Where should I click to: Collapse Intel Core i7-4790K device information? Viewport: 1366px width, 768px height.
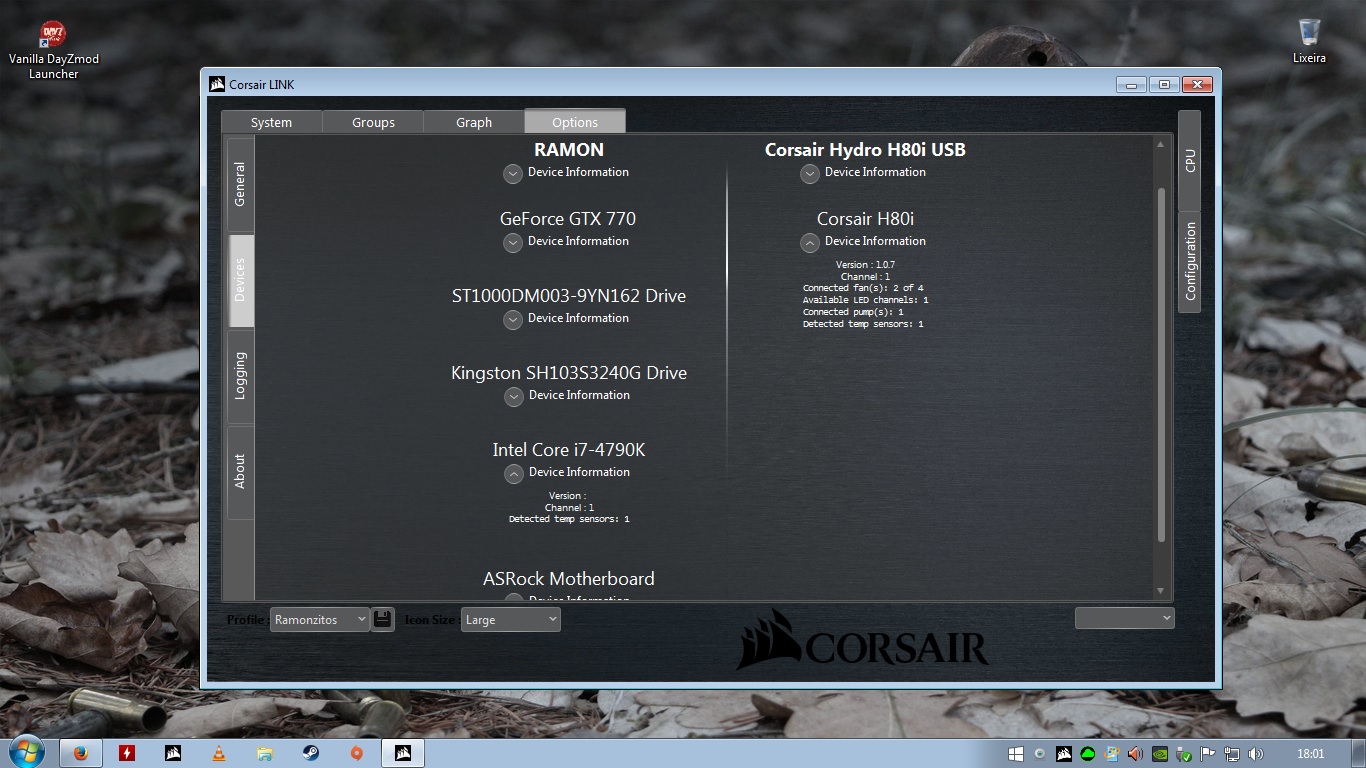[x=513, y=473]
